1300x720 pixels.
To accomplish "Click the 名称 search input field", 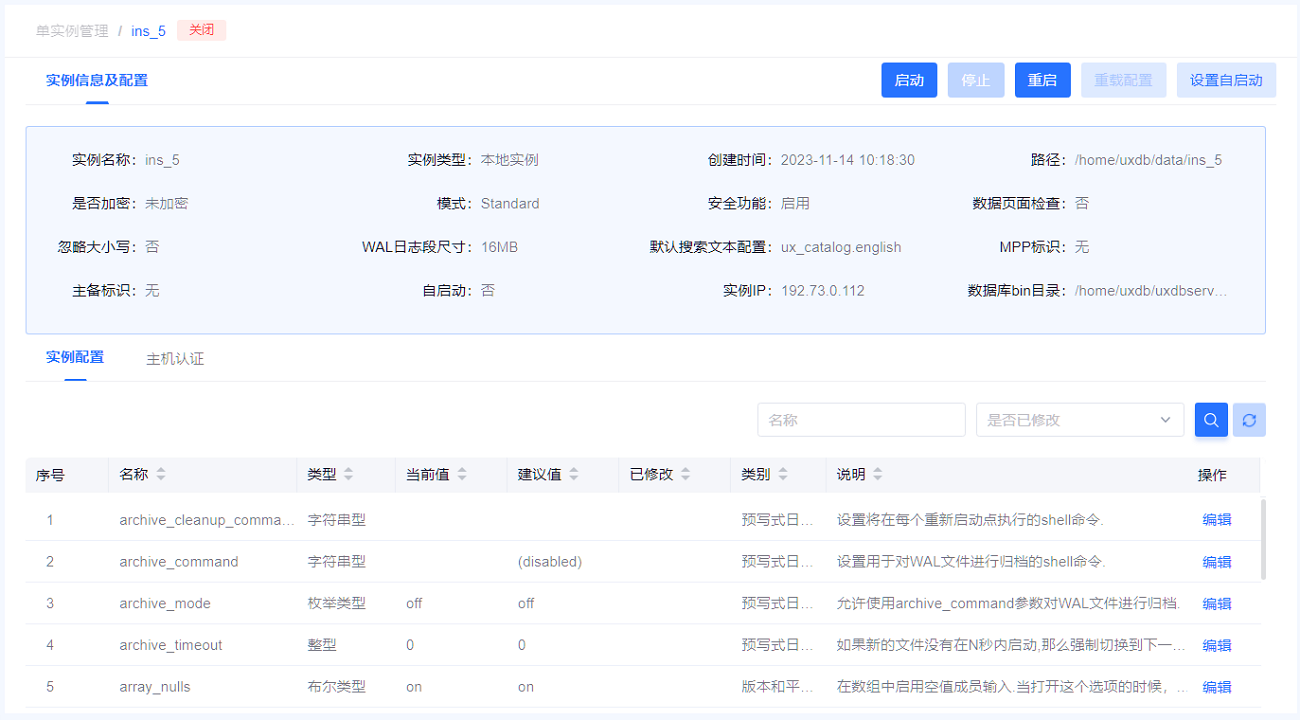I will (x=861, y=420).
